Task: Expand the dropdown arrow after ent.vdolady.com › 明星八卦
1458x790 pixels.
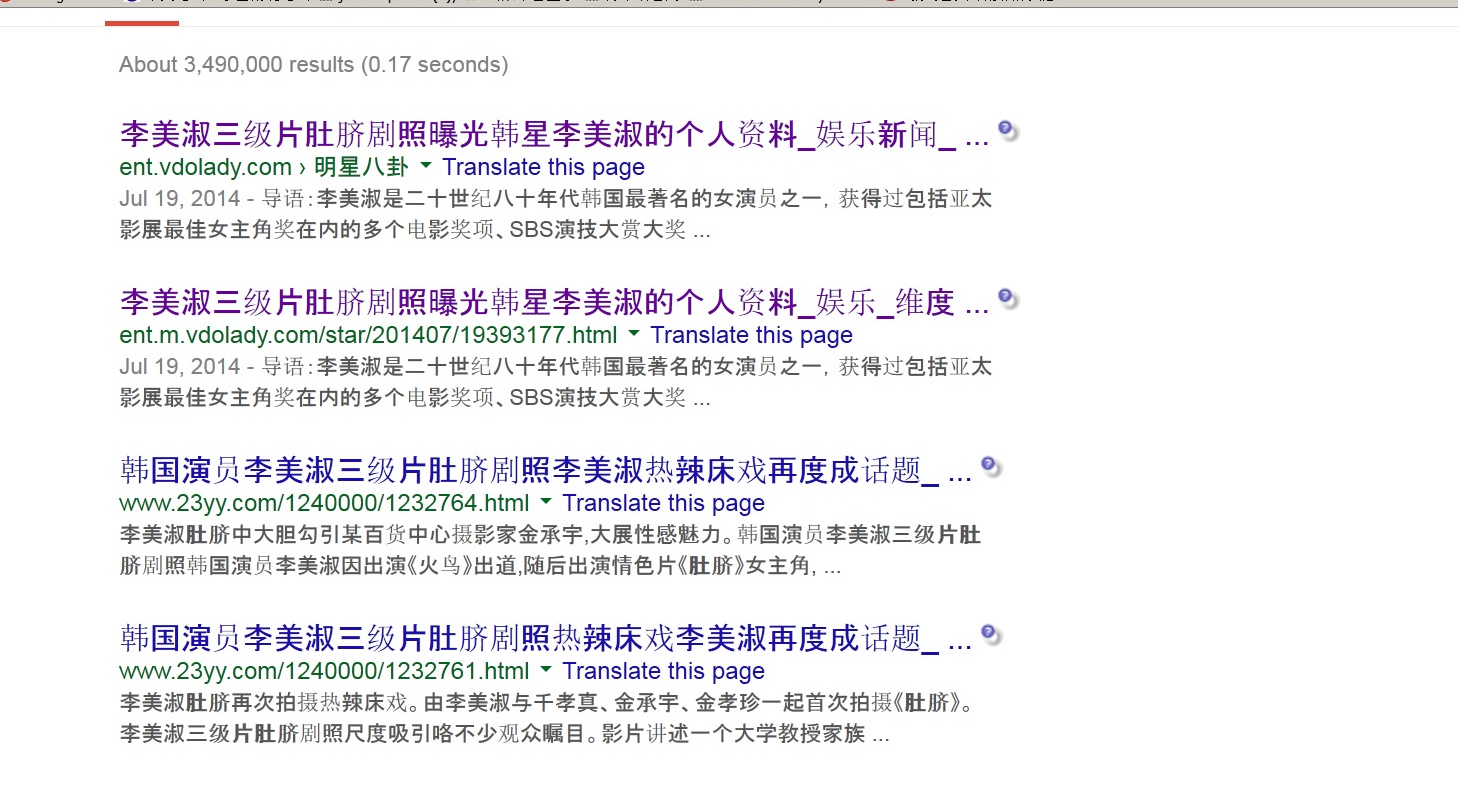Action: 426,166
